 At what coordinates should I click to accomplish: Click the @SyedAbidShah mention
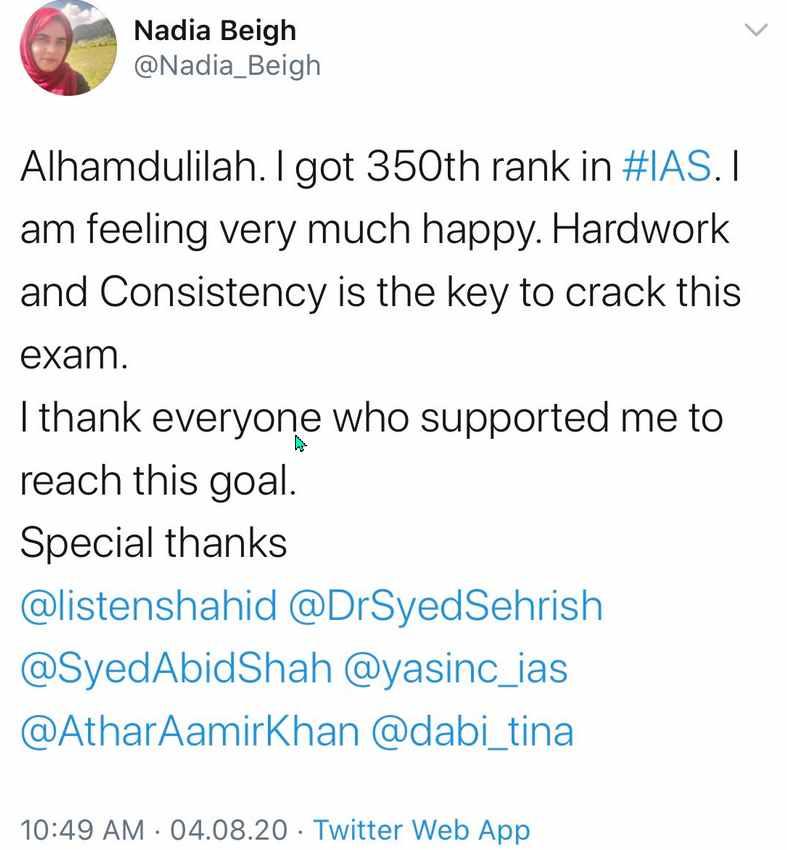pyautogui.click(x=176, y=668)
